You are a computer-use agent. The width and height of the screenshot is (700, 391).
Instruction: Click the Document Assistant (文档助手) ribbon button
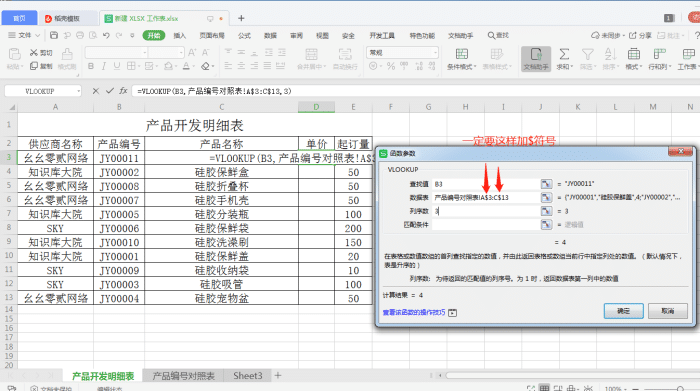pos(536,58)
